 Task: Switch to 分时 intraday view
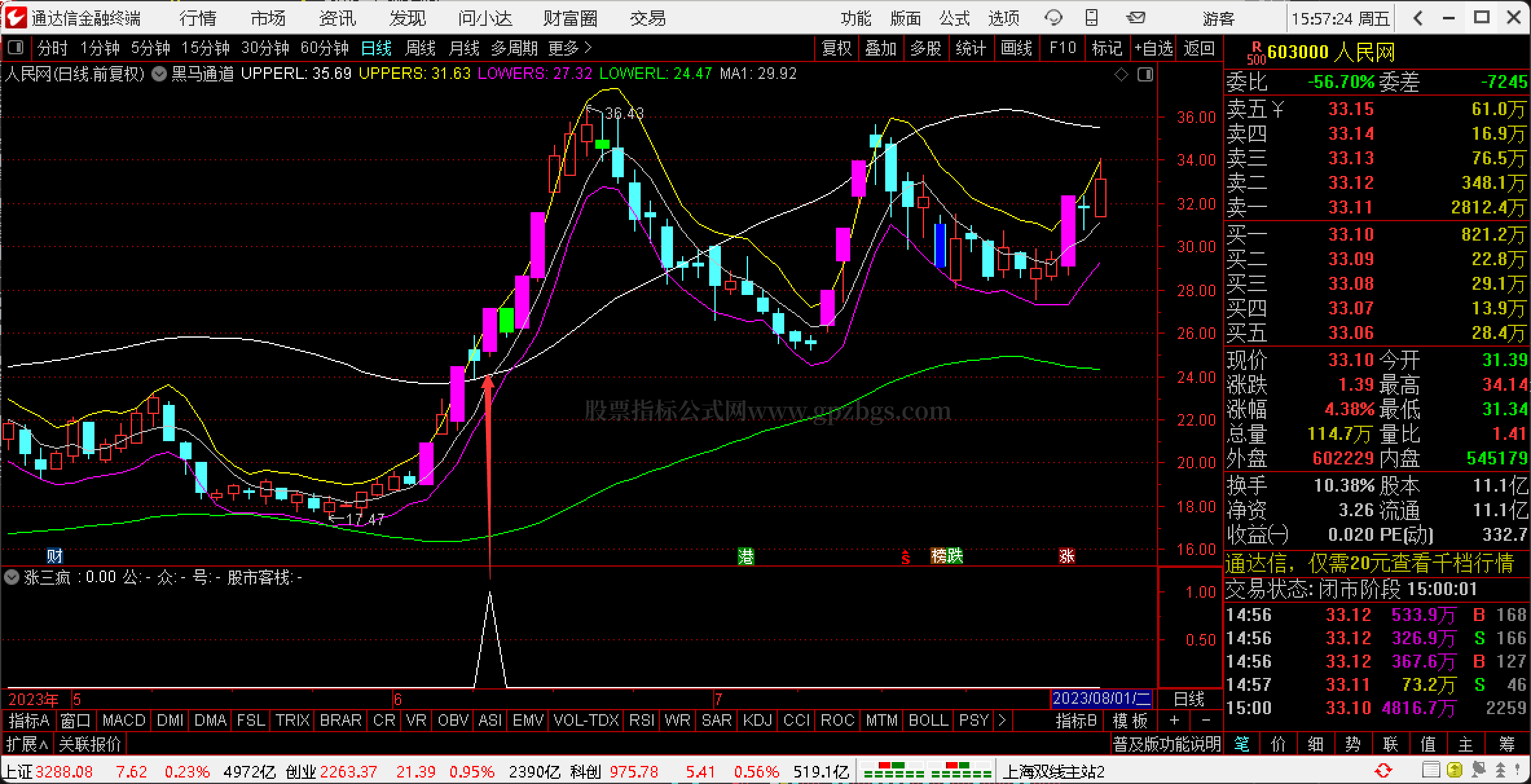click(52, 48)
